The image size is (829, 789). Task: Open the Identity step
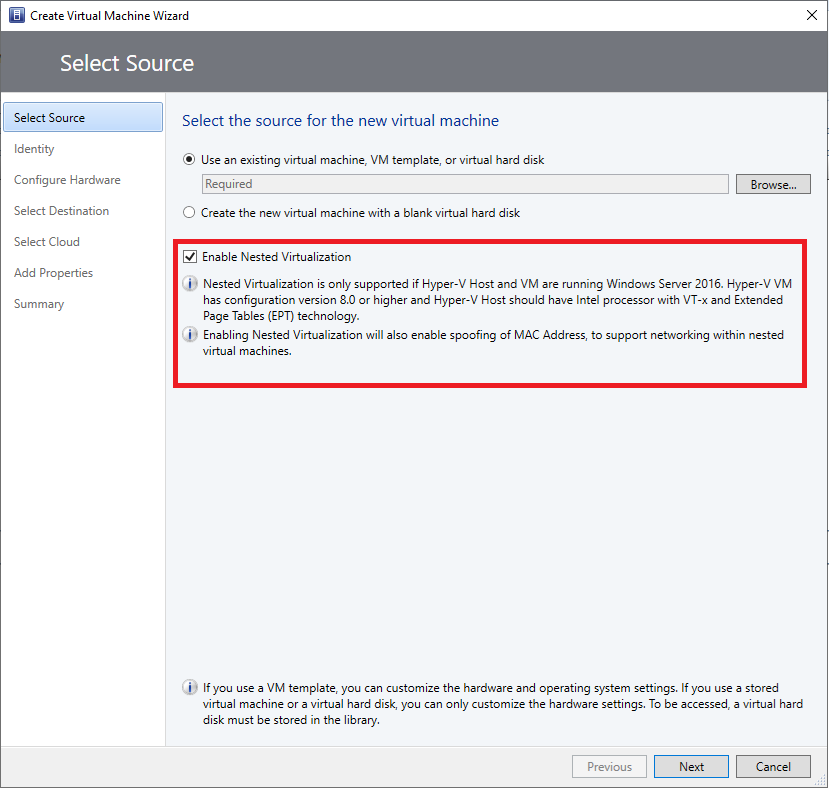coord(34,149)
